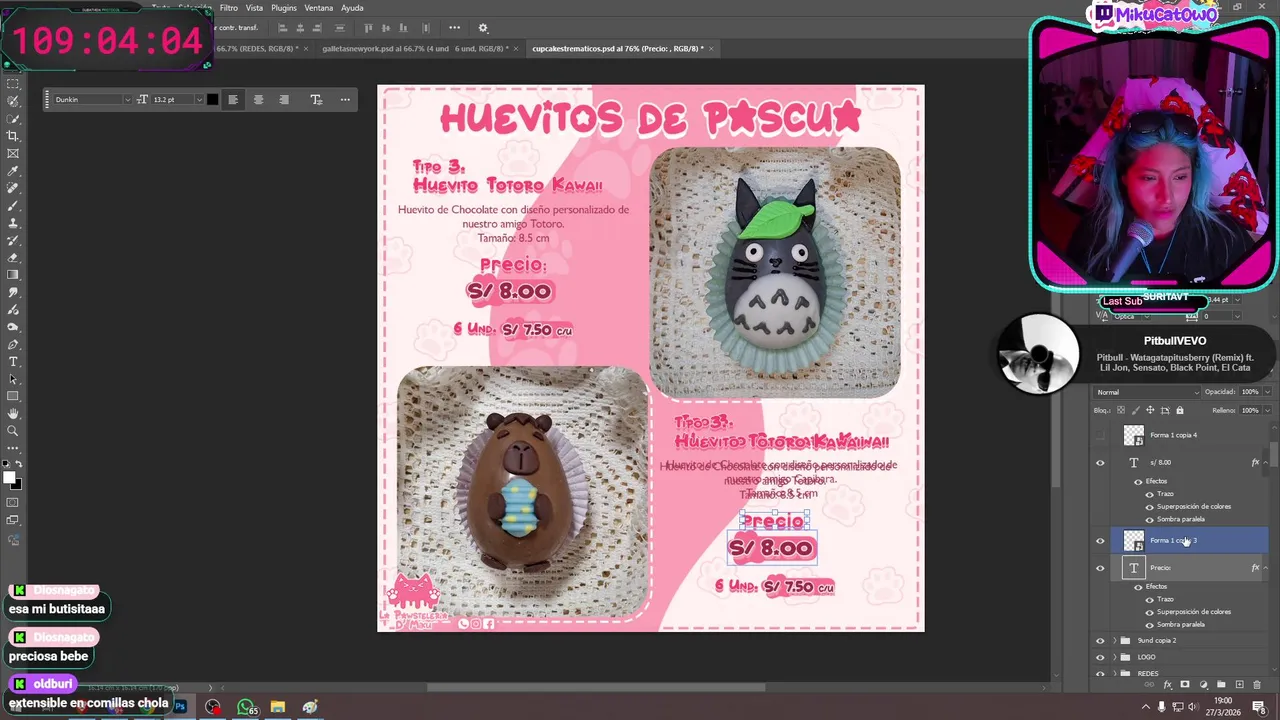The image size is (1280, 720).
Task: Expand the 9und copia 2 group
Action: coord(1114,640)
